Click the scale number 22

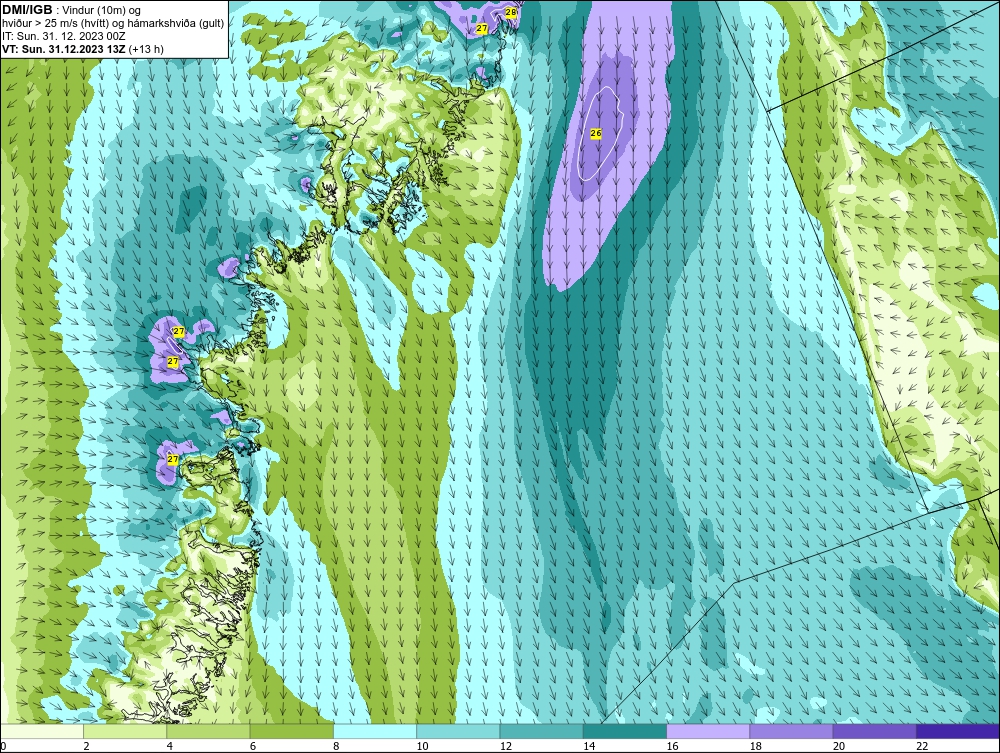point(922,747)
